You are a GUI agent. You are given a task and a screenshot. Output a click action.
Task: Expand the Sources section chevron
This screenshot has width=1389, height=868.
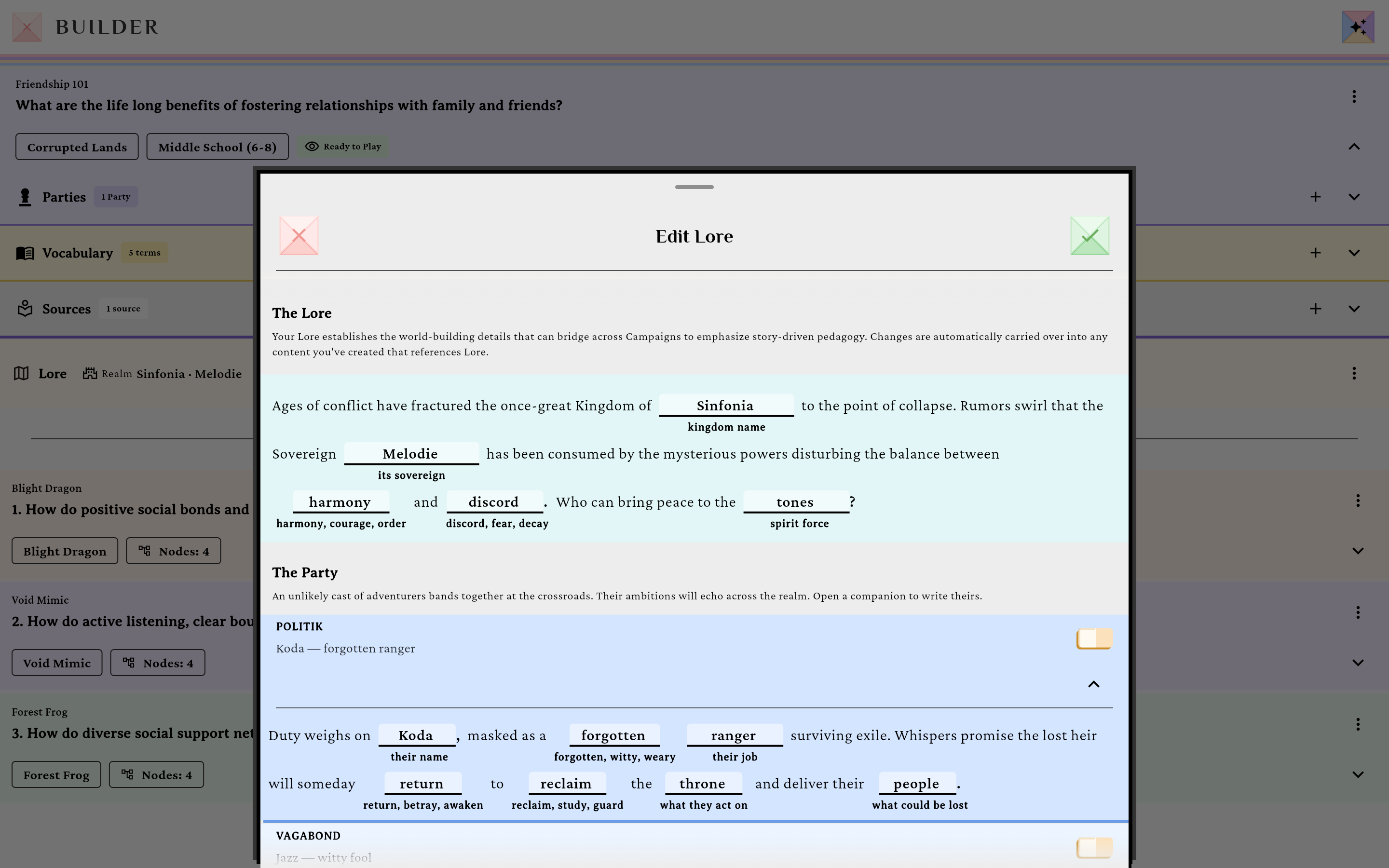pyautogui.click(x=1354, y=309)
